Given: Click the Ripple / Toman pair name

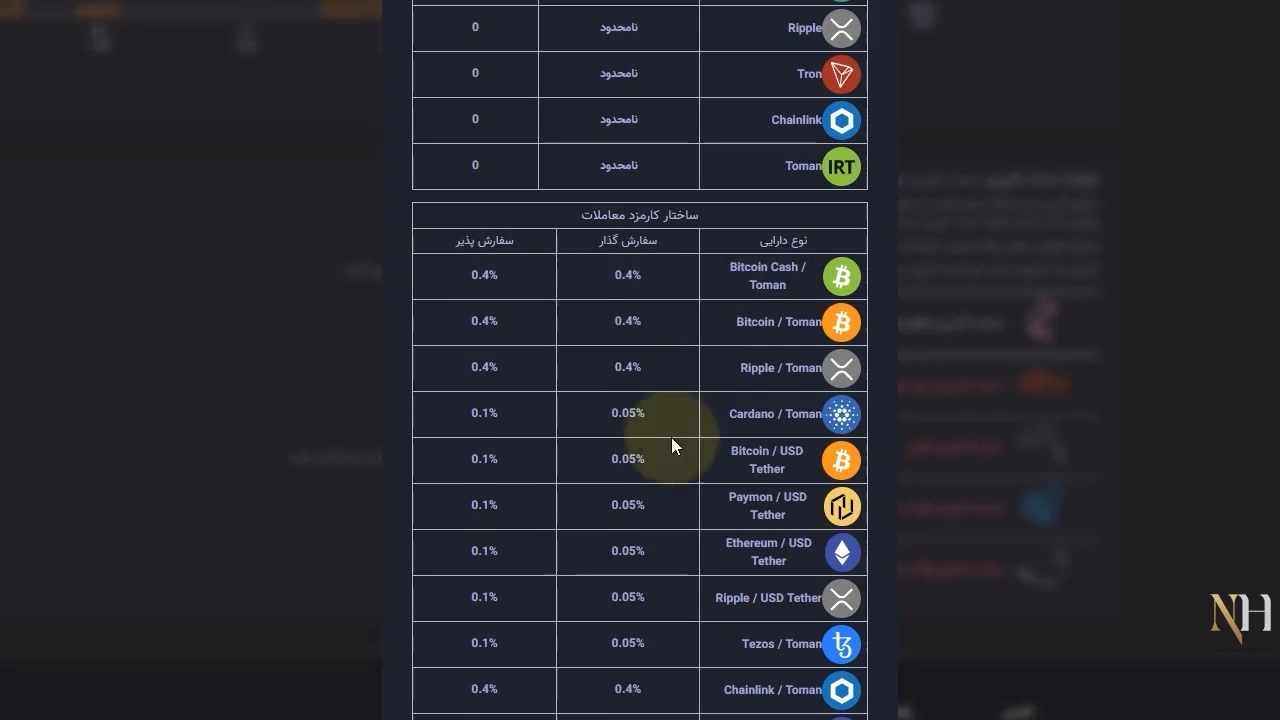Looking at the screenshot, I should coord(780,368).
